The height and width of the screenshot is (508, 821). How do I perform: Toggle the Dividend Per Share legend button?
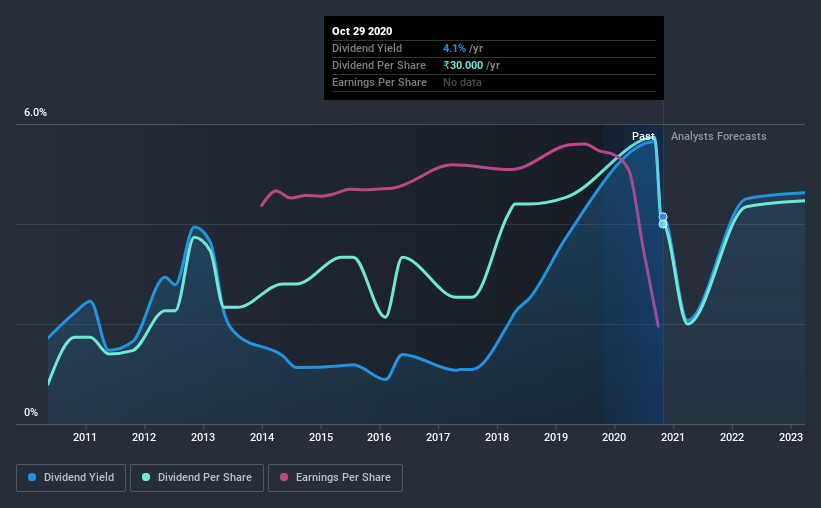pyautogui.click(x=197, y=478)
